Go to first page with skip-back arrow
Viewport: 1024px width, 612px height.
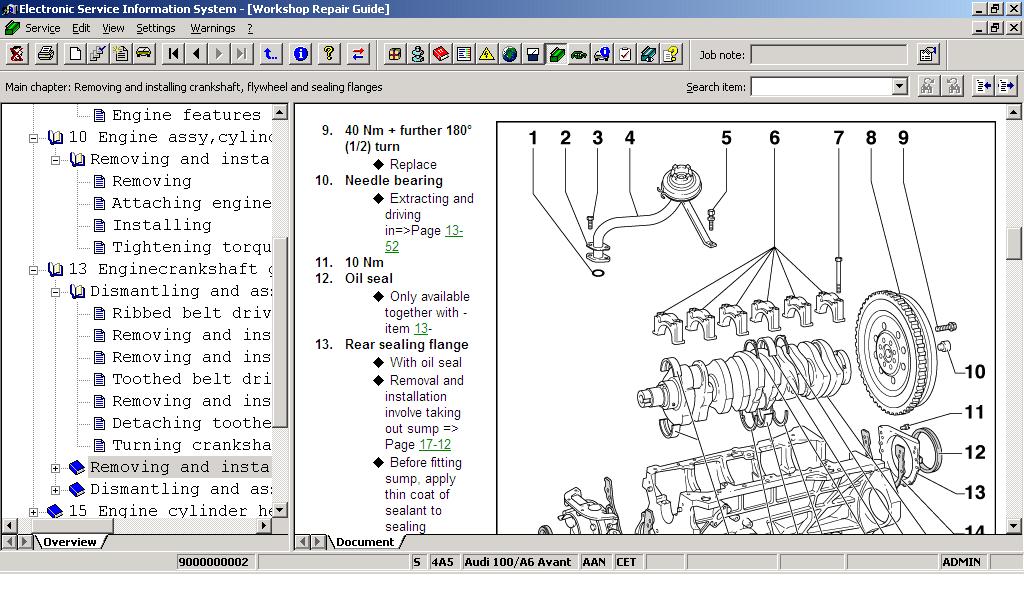click(x=174, y=54)
